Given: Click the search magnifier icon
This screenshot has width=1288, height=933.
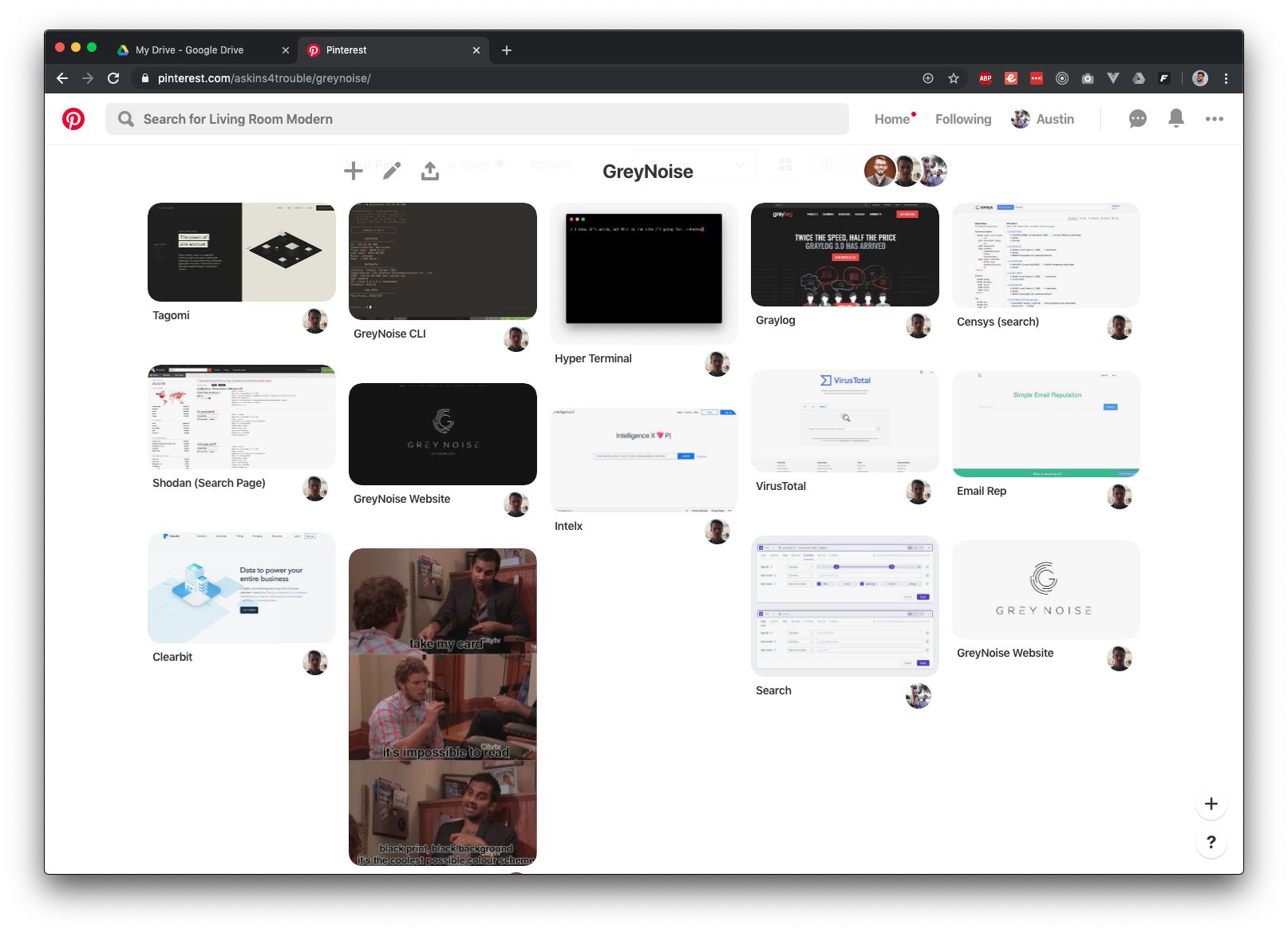Looking at the screenshot, I should [126, 119].
